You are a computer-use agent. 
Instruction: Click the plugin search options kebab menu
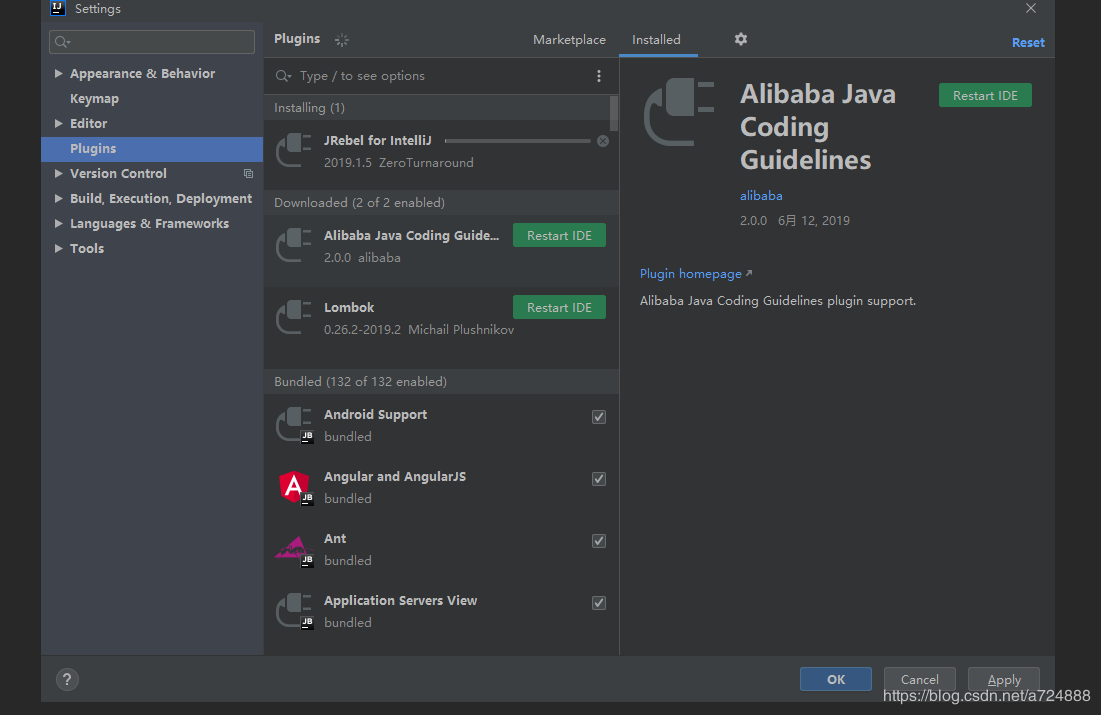[x=599, y=76]
